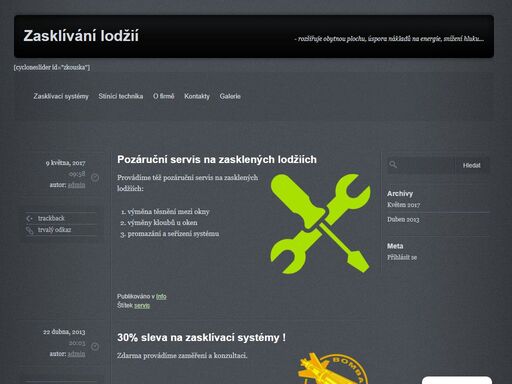Click the Přihlásit se login link
The image size is (512, 384).
(x=402, y=257)
